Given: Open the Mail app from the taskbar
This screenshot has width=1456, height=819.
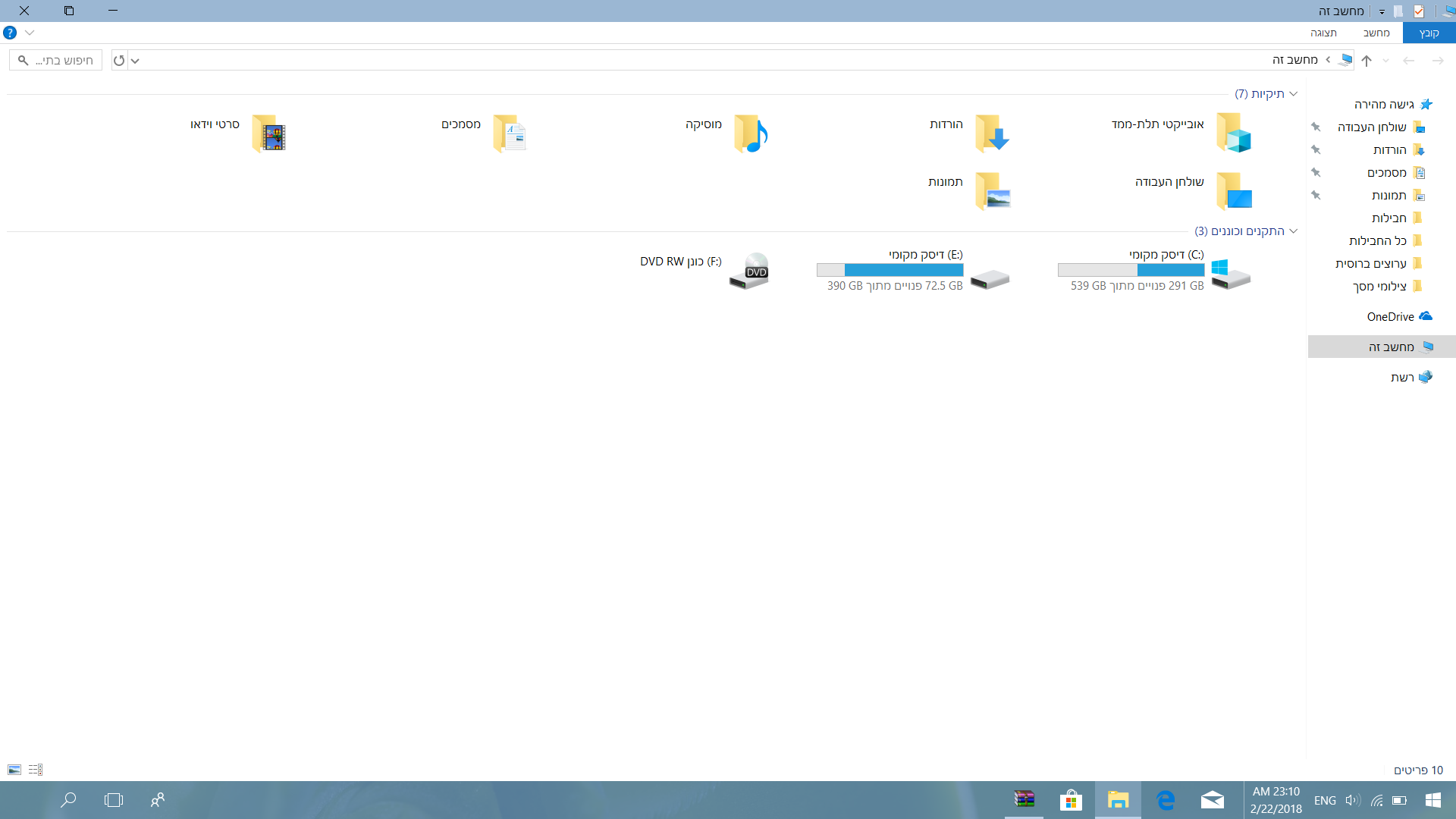Looking at the screenshot, I should point(1213,800).
